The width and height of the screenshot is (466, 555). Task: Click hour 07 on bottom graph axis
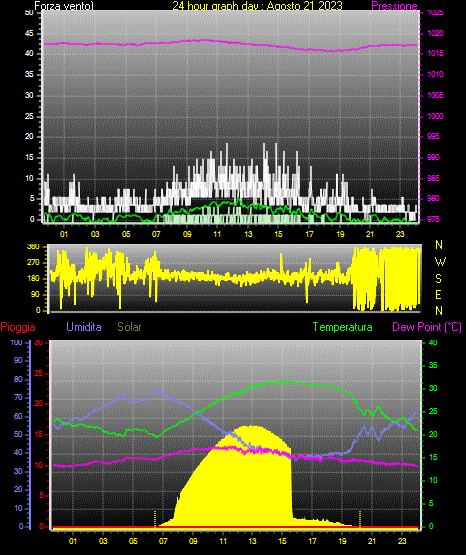(163, 541)
